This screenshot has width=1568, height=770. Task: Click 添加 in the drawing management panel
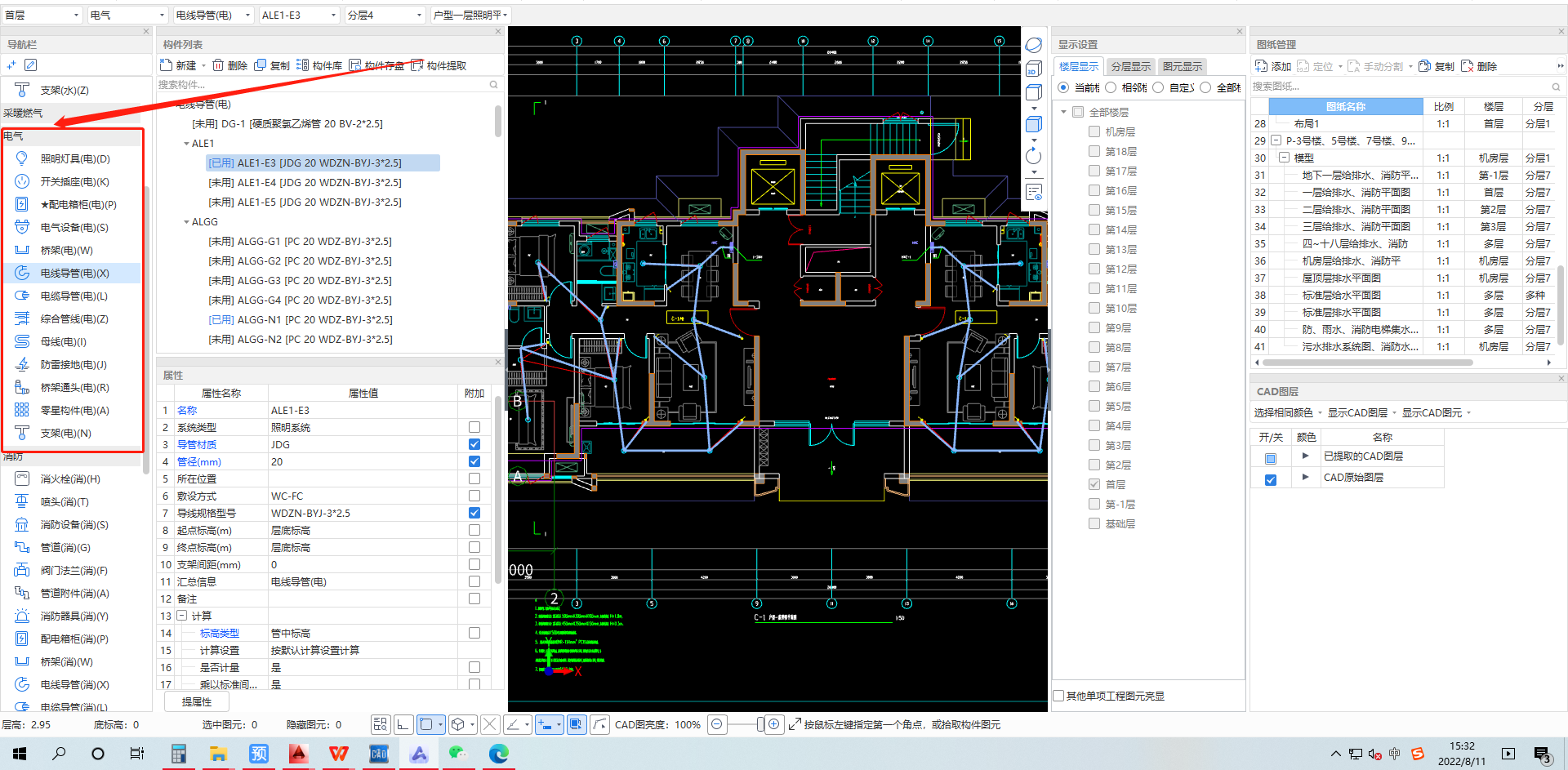coord(1273,66)
